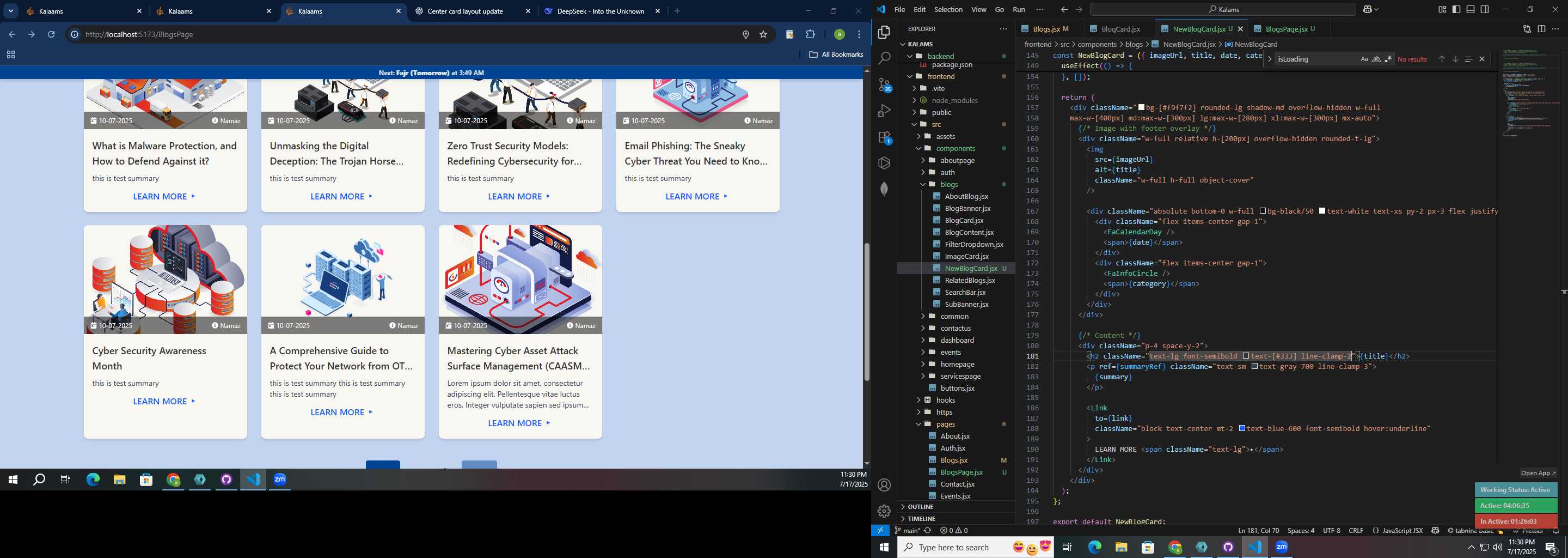Image resolution: width=1568 pixels, height=558 pixels.
Task: Open the Run and Debug view
Action: tap(884, 111)
